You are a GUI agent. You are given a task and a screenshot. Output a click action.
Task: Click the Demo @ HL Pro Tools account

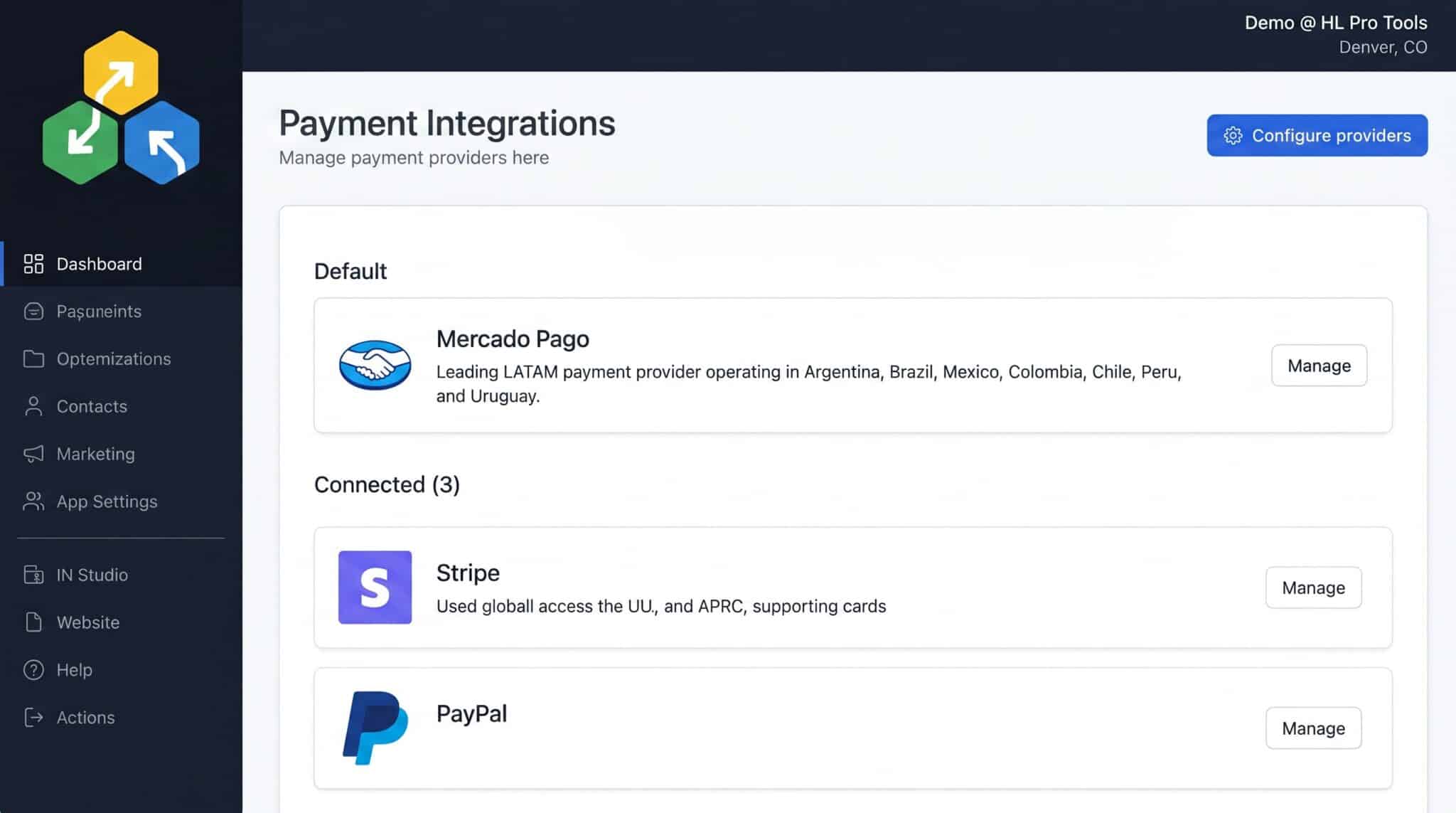(1335, 23)
